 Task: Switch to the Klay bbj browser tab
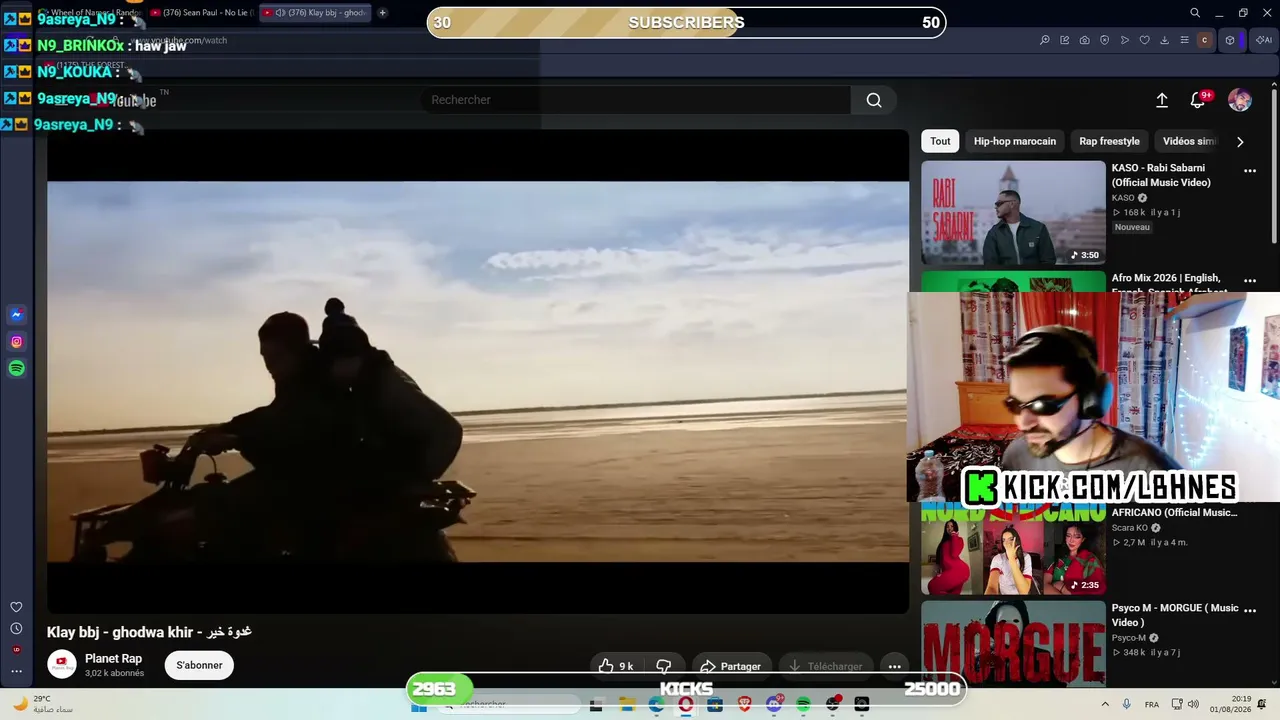click(314, 13)
